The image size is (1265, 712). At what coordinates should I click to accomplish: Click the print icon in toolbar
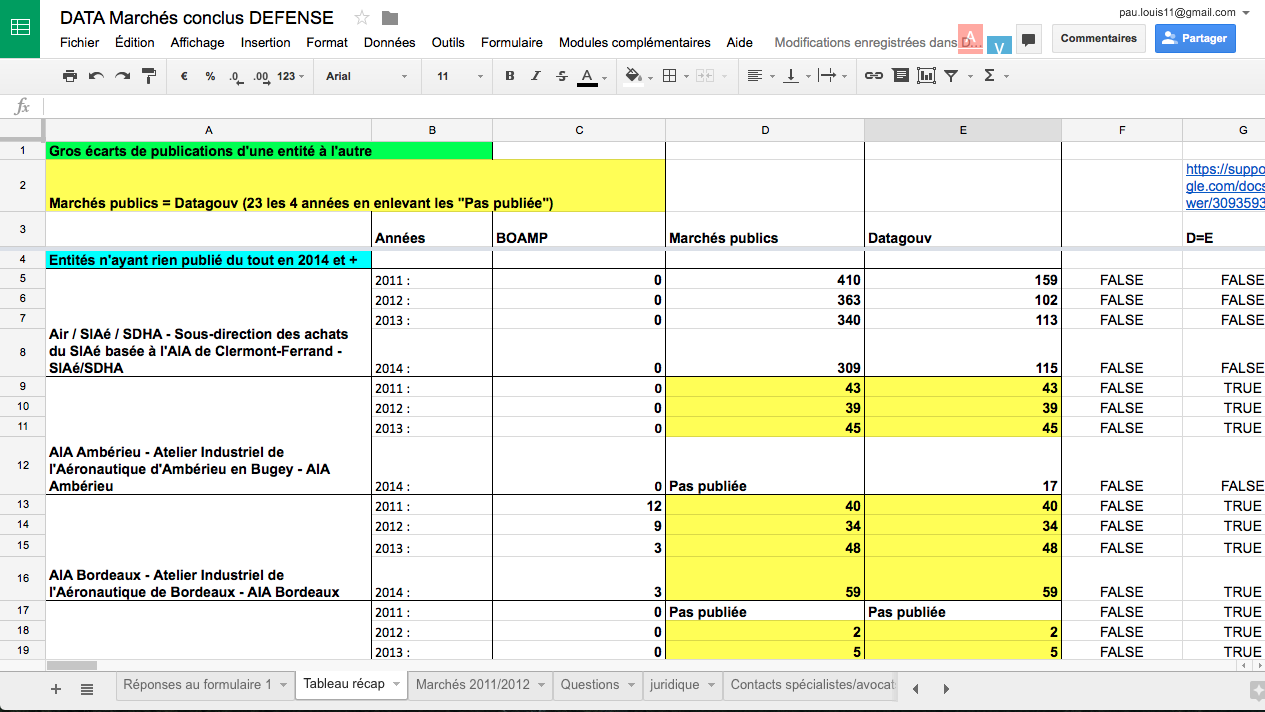point(69,76)
